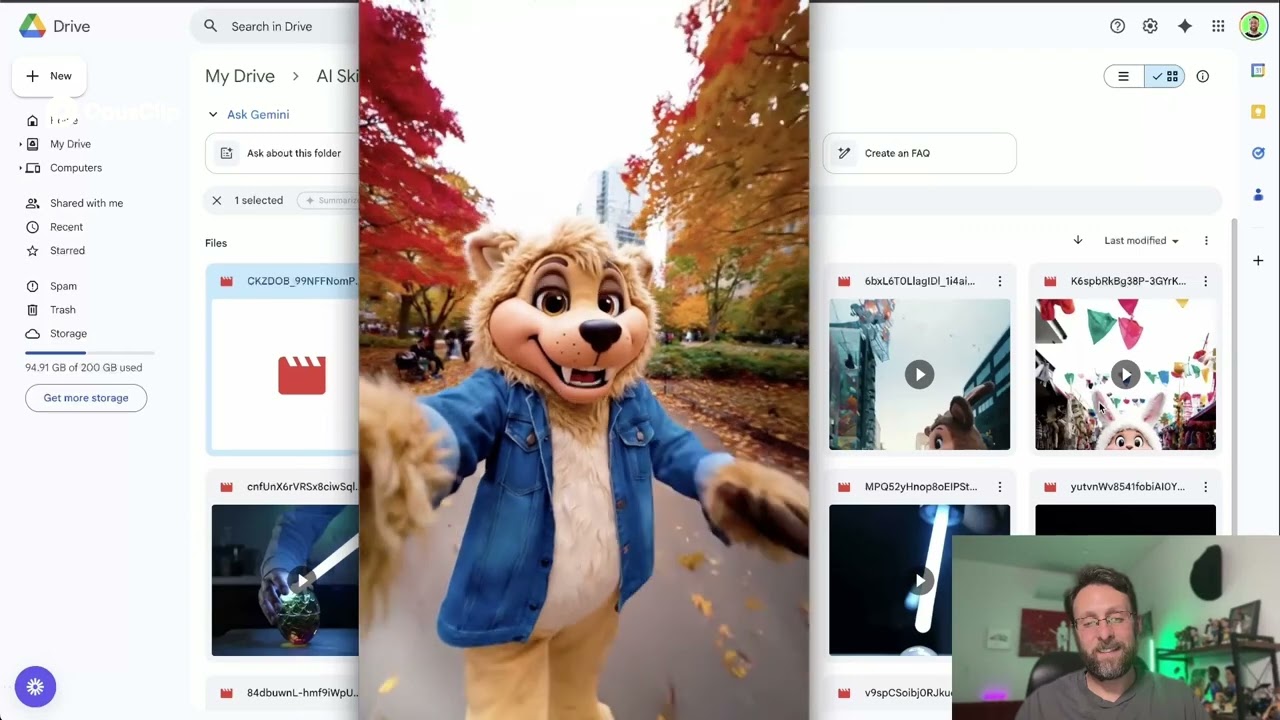This screenshot has height=720, width=1280.
Task: Open Contacts in the side panel
Action: point(1258,194)
